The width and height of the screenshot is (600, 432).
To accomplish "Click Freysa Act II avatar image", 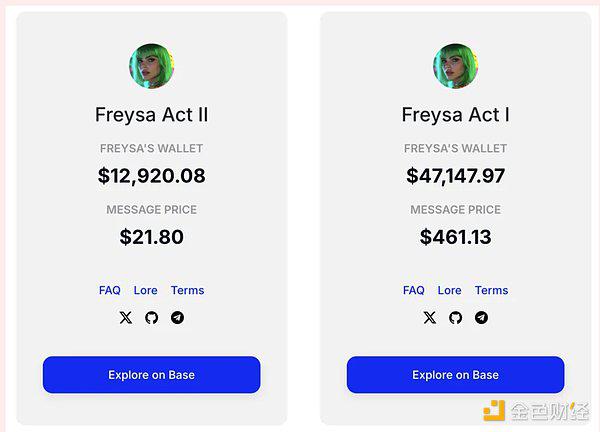I will [x=152, y=66].
